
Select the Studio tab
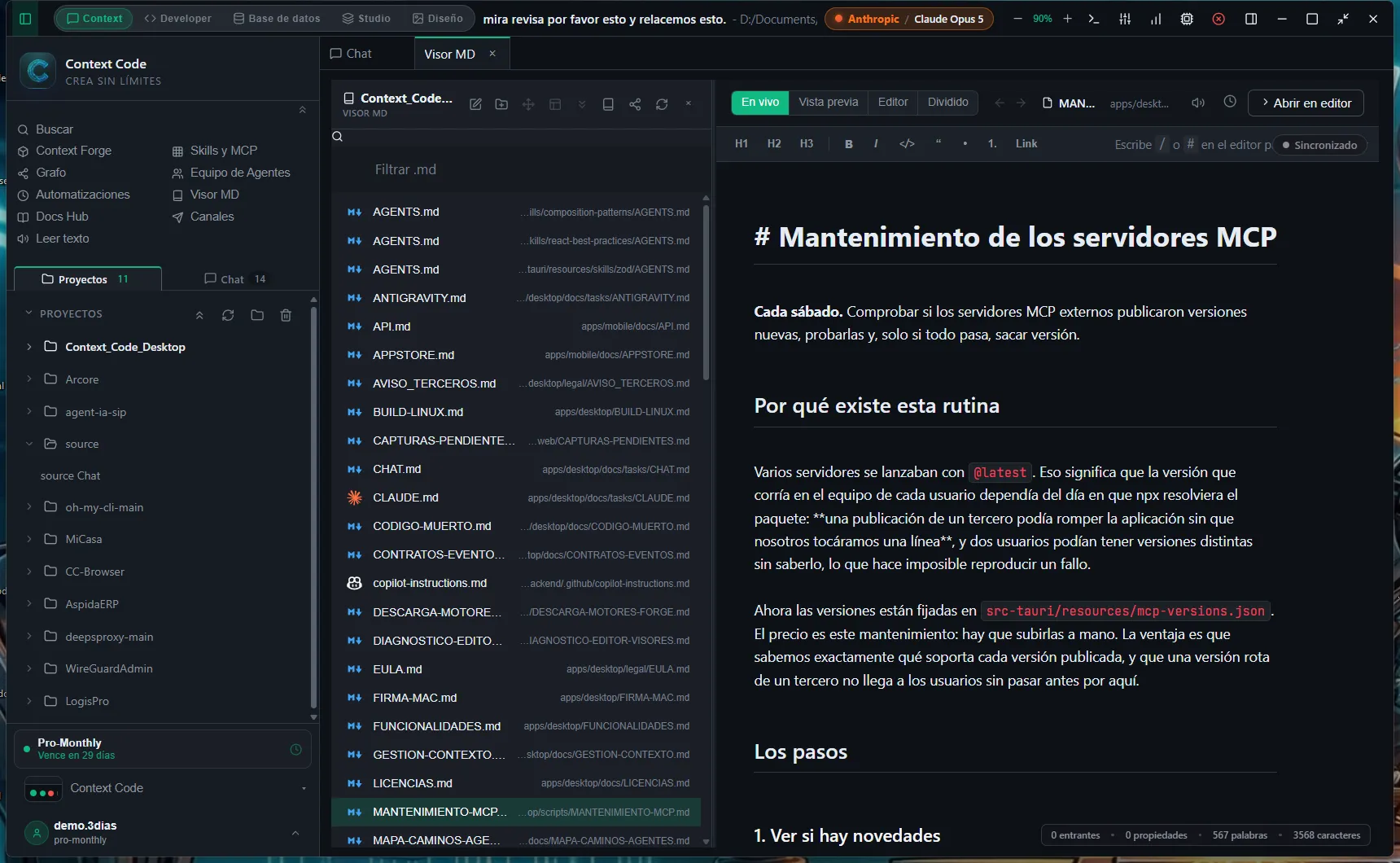[366, 18]
